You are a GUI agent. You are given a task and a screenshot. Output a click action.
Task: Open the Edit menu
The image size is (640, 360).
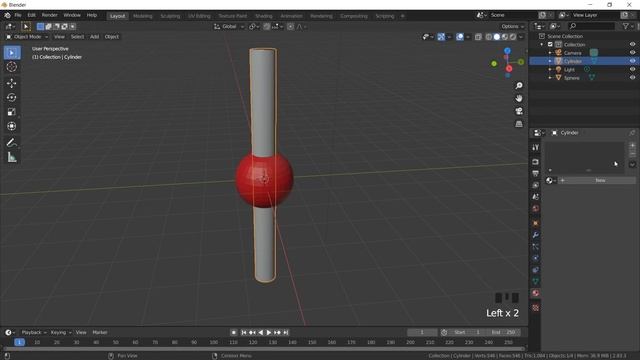pyautogui.click(x=31, y=15)
